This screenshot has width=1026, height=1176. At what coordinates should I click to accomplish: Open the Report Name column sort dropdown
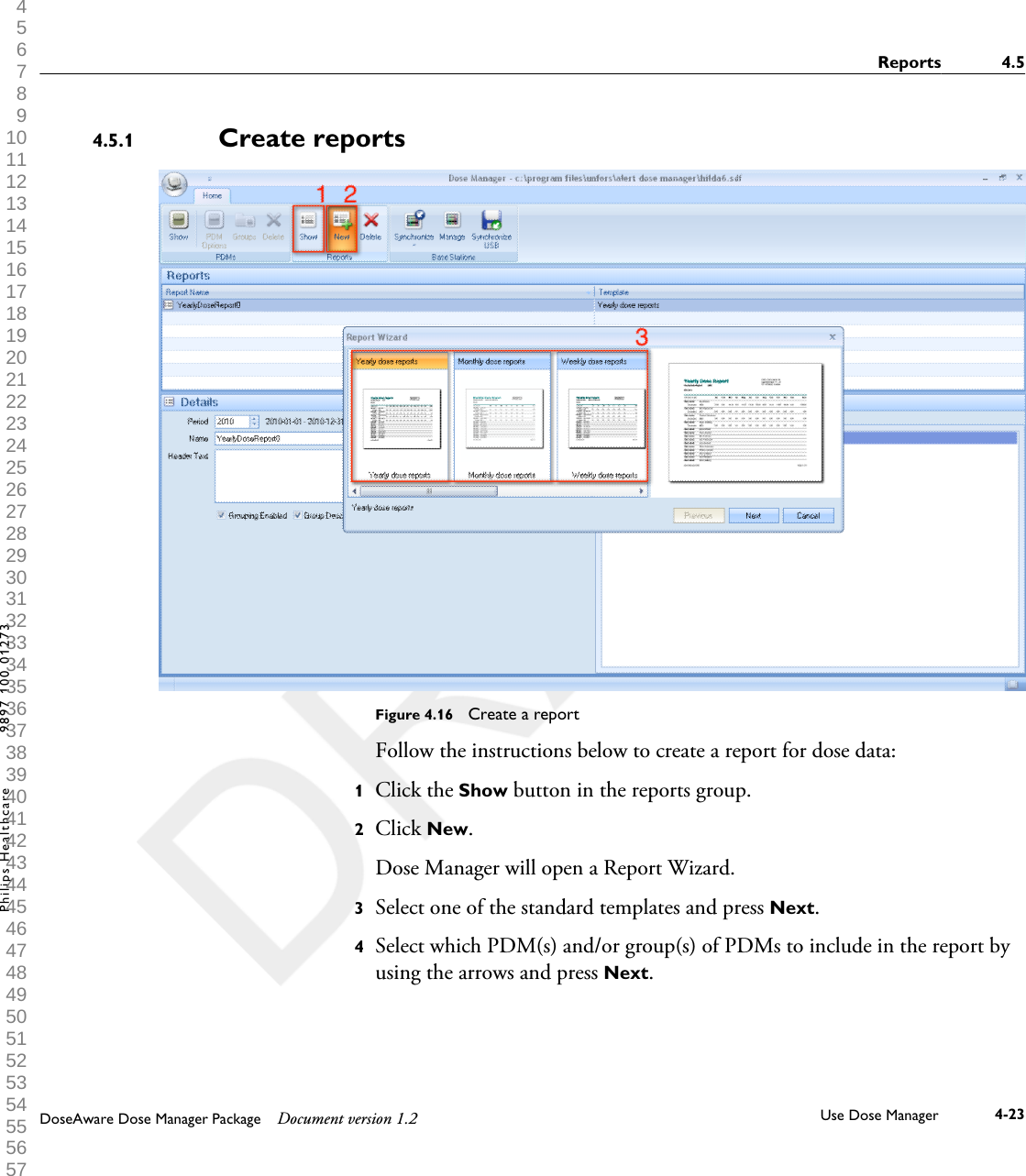coord(588,291)
